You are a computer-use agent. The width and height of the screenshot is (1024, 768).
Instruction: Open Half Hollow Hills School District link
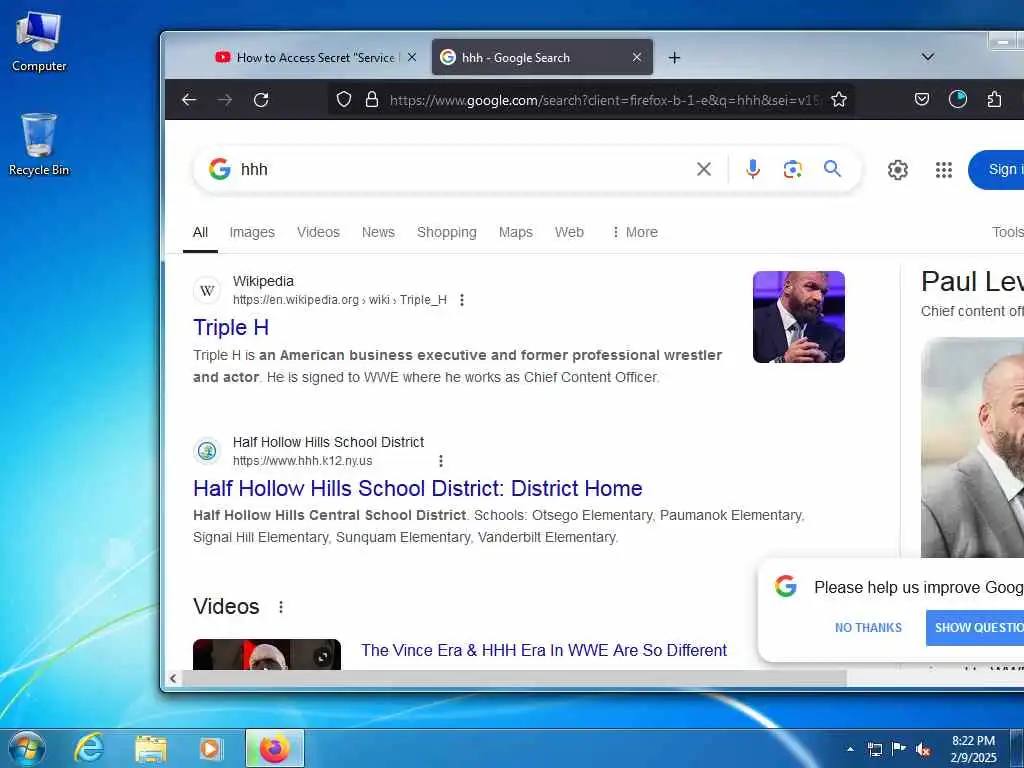pos(418,488)
